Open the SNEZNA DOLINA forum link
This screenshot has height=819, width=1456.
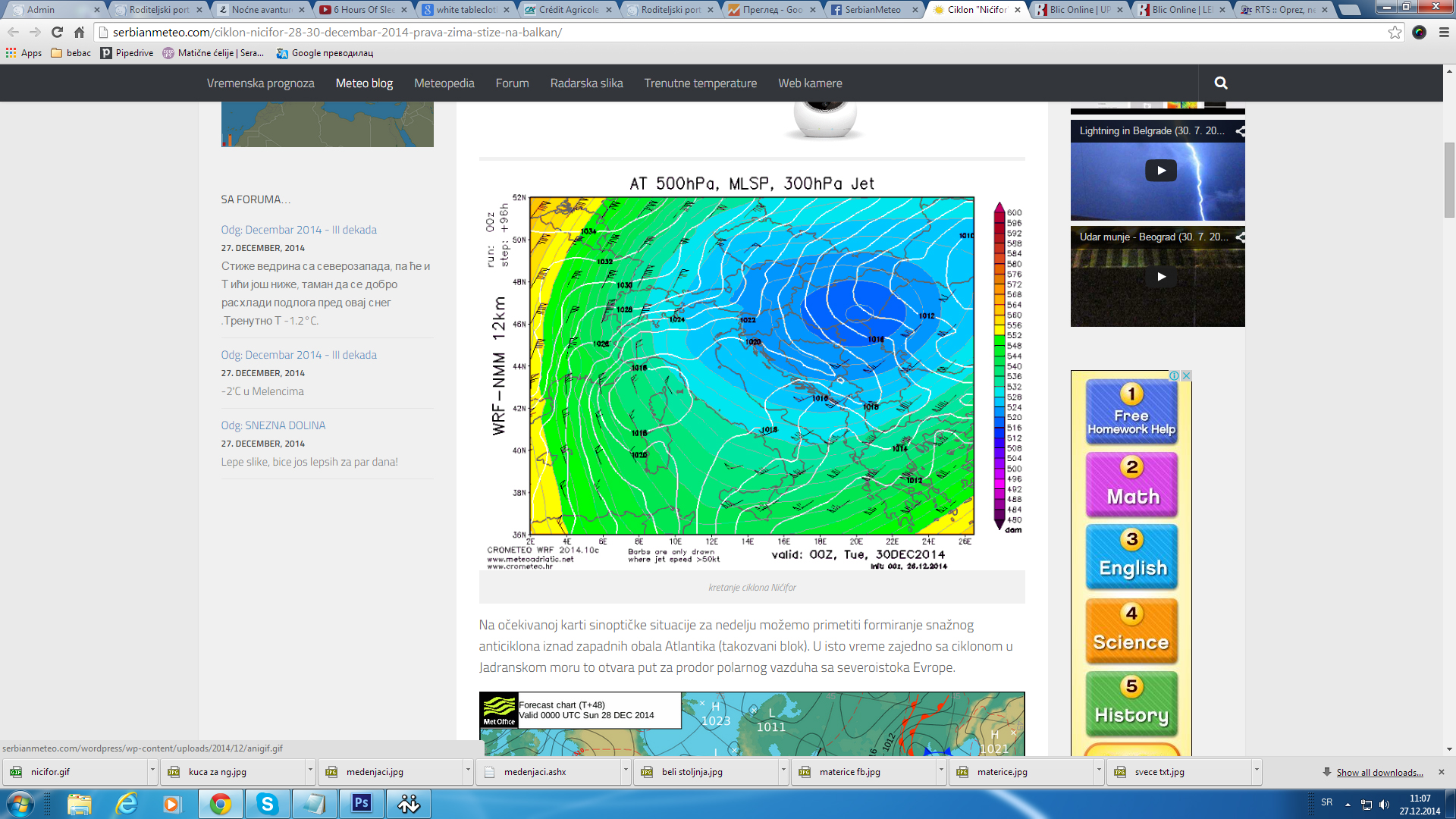(x=273, y=425)
